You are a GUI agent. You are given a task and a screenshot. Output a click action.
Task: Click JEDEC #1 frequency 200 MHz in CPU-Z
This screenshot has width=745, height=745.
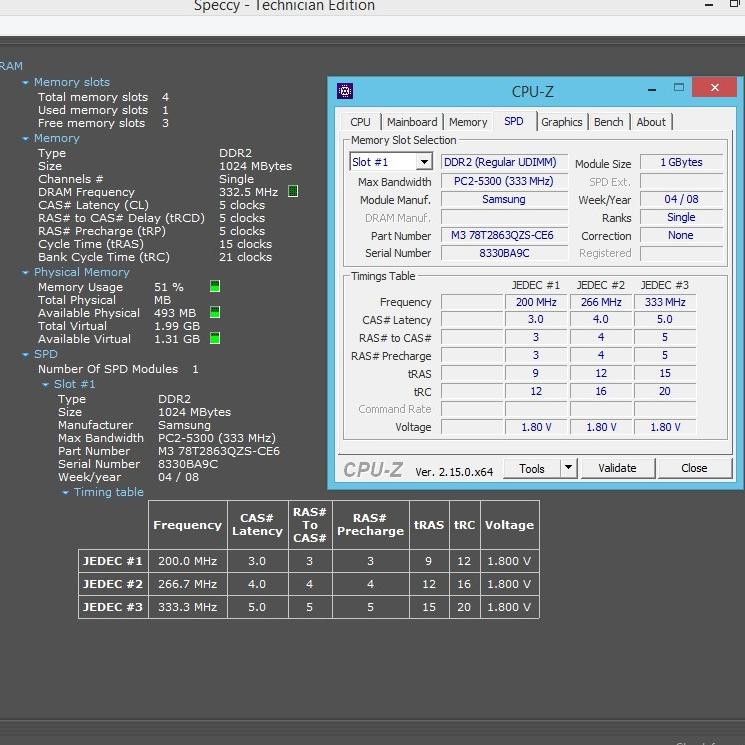(x=536, y=302)
